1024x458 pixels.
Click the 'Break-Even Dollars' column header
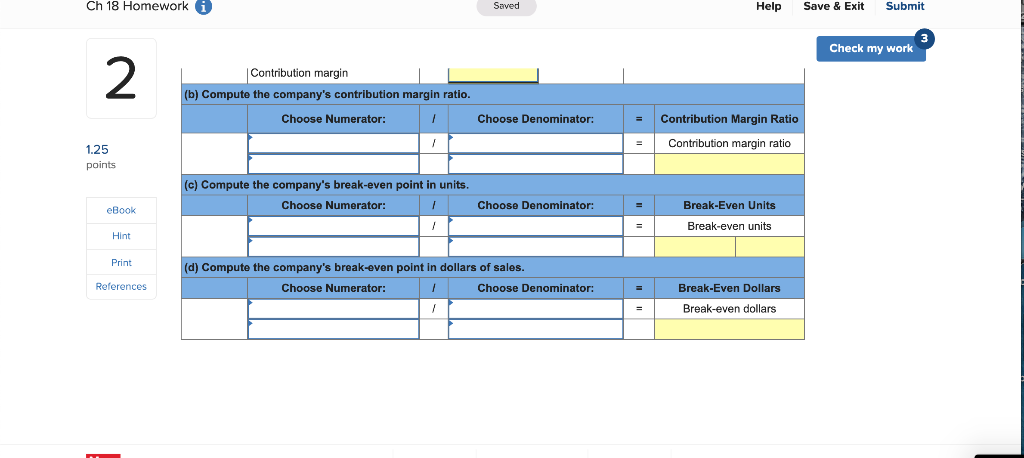(729, 288)
